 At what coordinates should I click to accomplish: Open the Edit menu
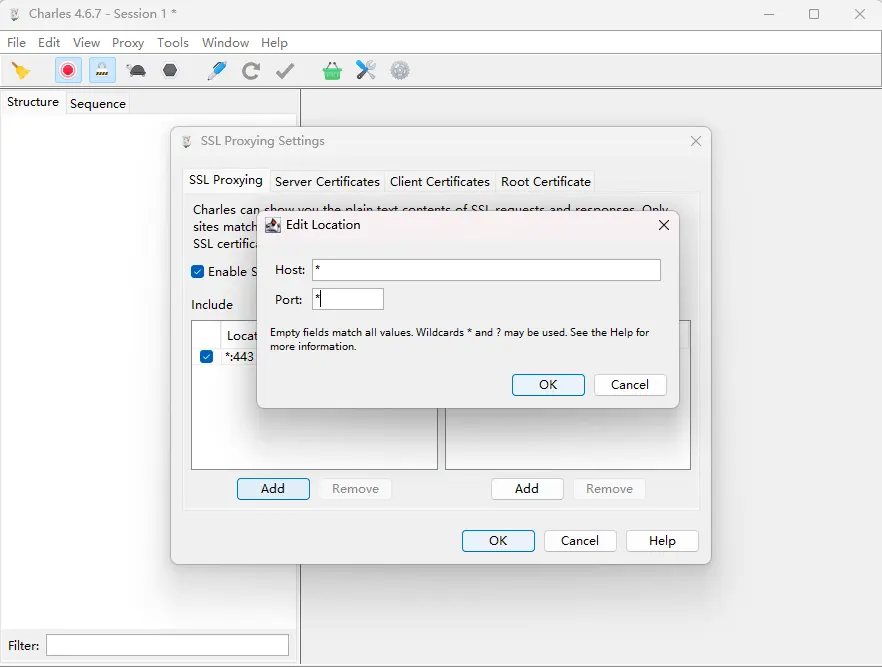click(x=49, y=43)
